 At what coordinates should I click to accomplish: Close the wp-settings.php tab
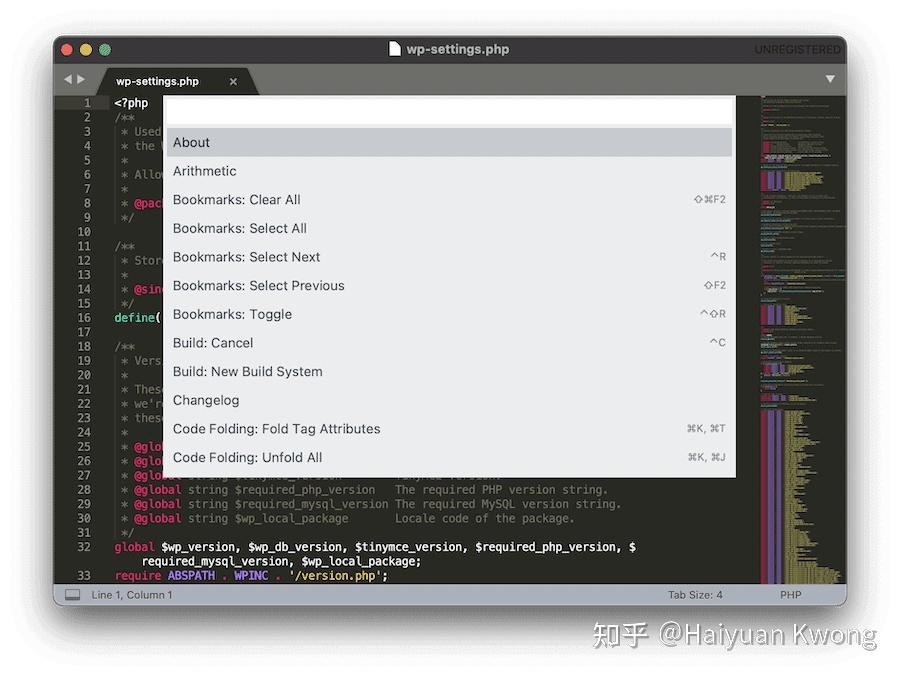[x=233, y=82]
